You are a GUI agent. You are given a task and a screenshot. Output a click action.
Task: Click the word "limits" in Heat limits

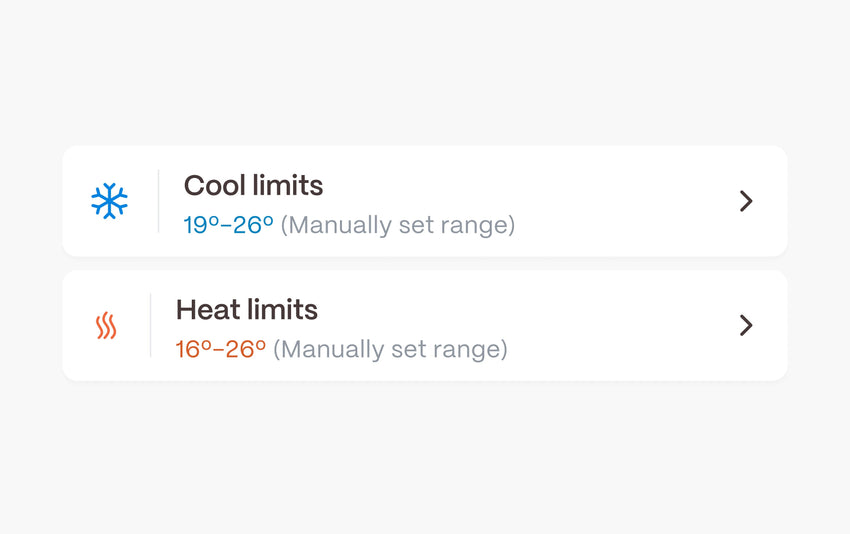tap(282, 310)
